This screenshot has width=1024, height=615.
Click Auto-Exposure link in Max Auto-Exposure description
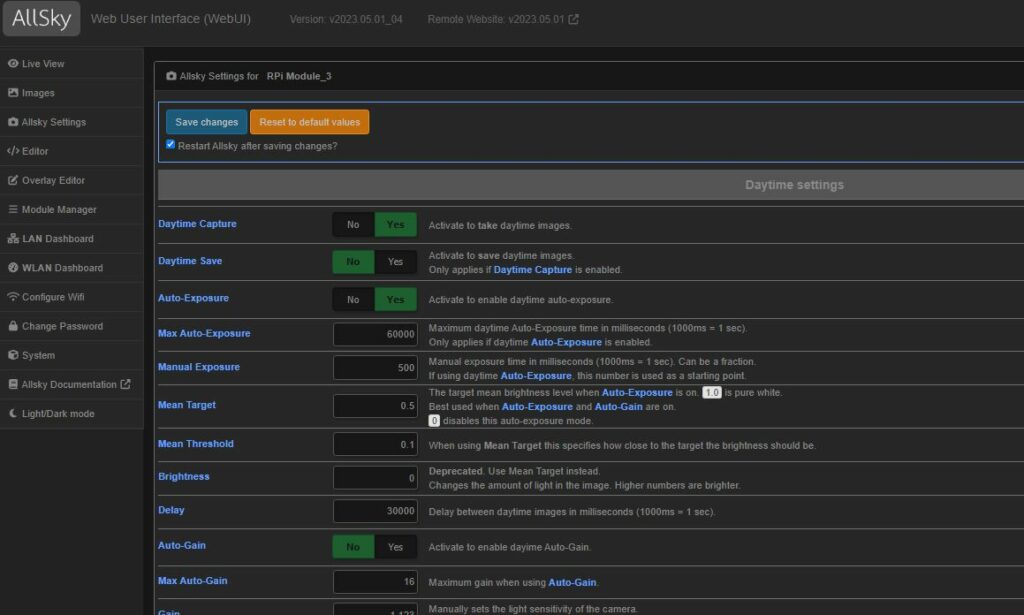click(566, 342)
